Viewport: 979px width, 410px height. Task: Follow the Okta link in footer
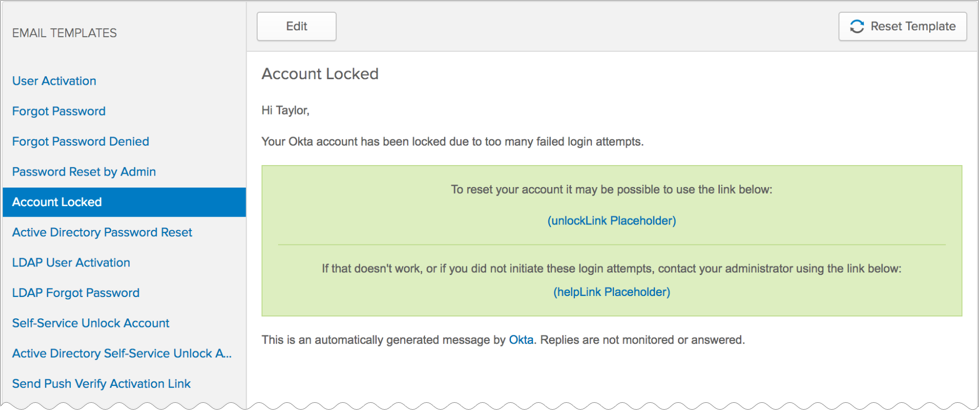click(x=521, y=341)
